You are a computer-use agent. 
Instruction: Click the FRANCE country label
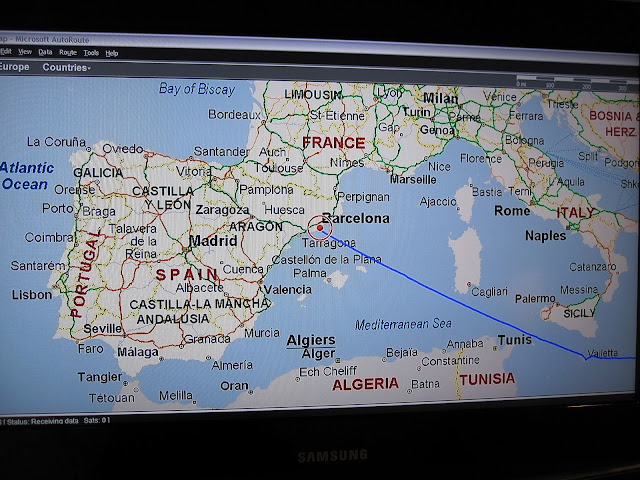[334, 143]
